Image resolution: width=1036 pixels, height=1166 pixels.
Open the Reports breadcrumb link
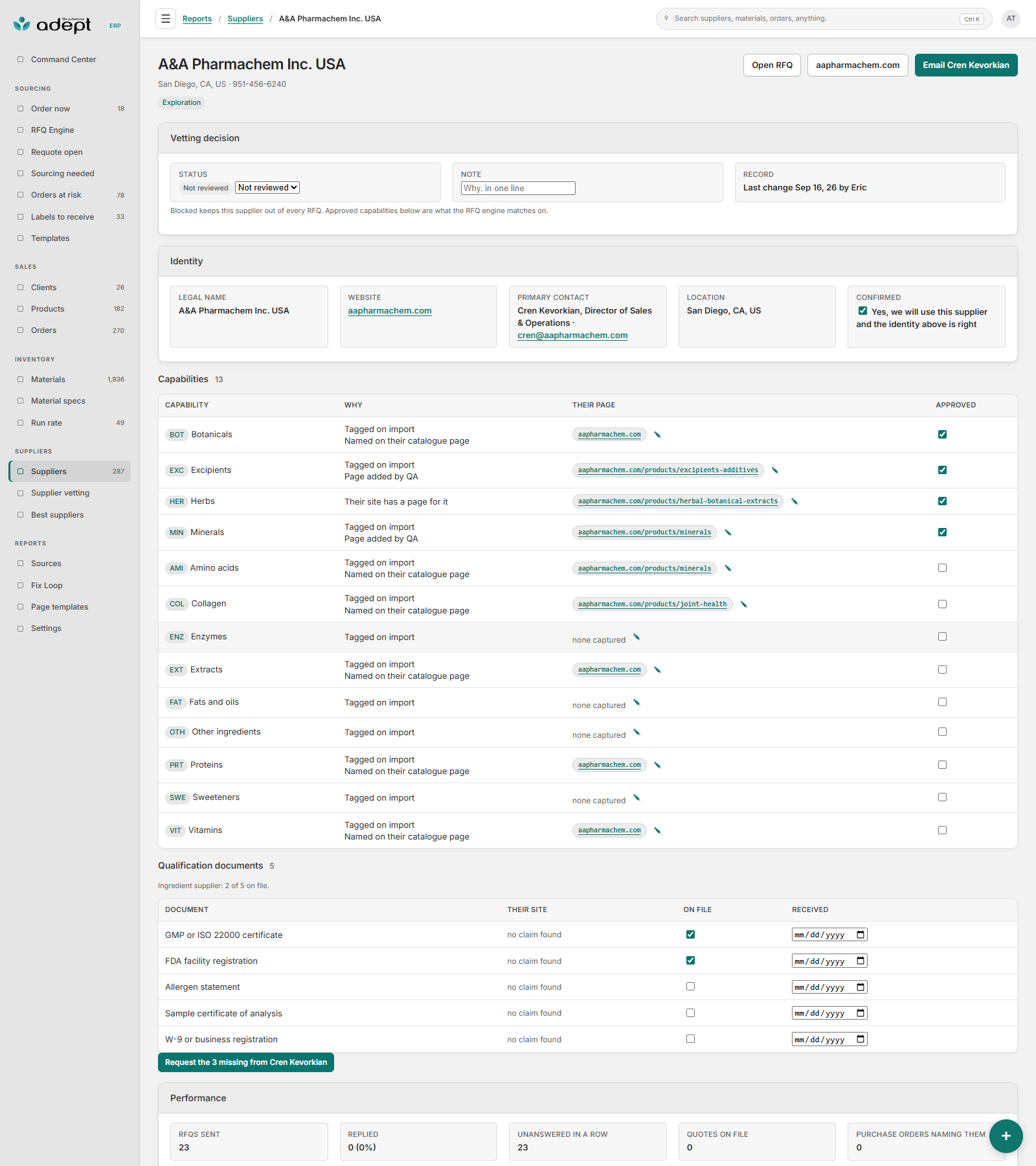pyautogui.click(x=197, y=19)
